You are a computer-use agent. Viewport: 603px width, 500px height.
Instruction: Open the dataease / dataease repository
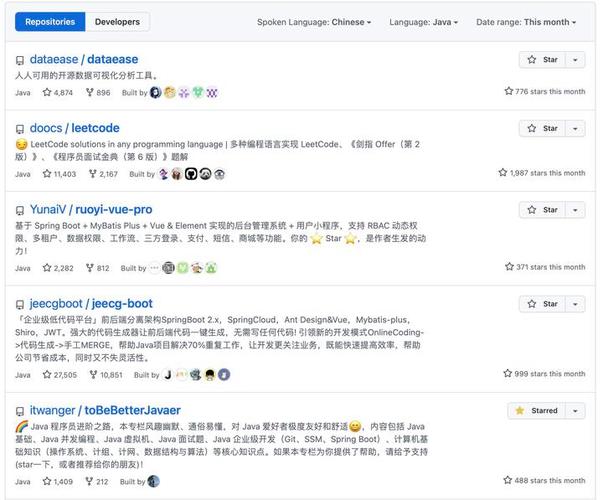click(x=84, y=59)
